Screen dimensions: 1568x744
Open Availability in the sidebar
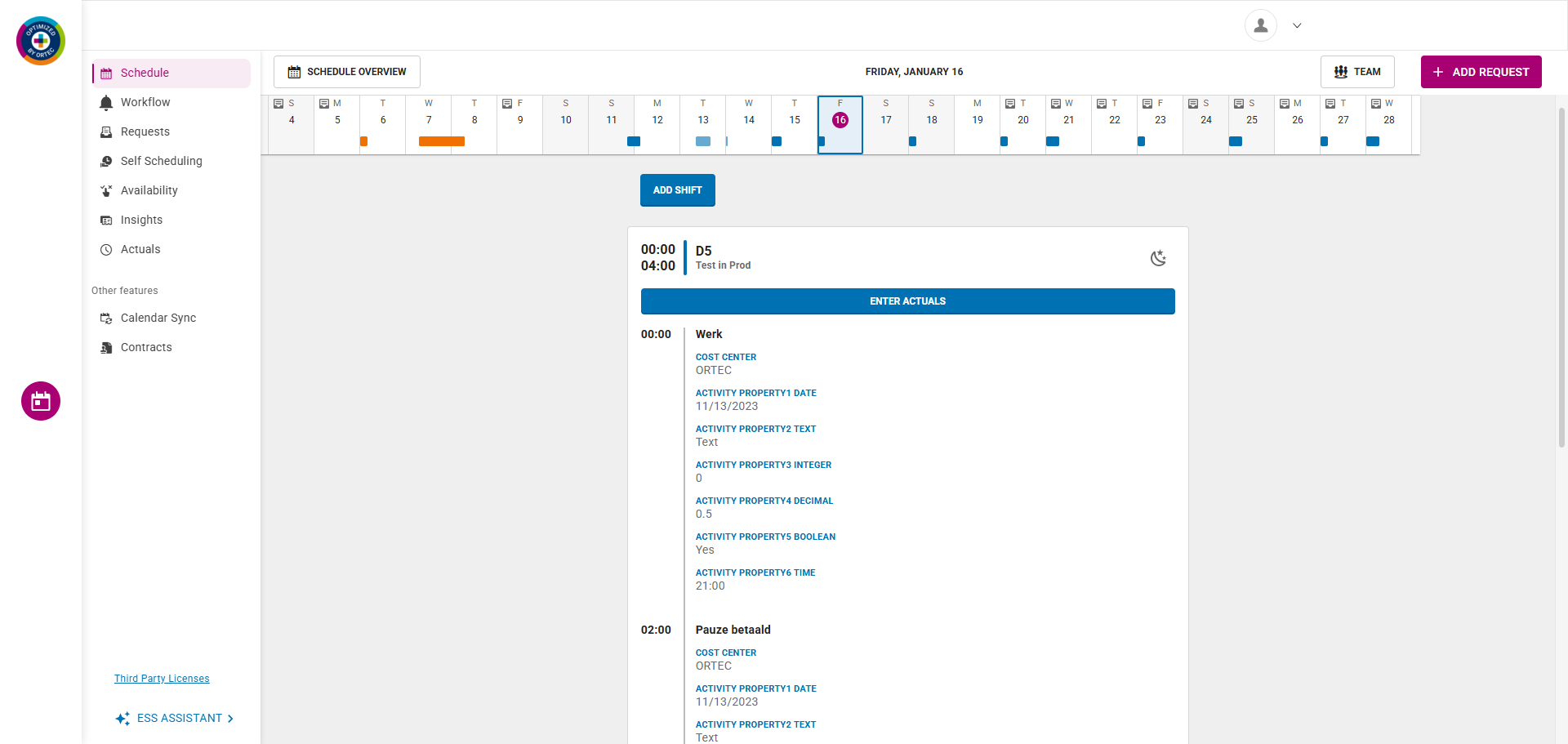tap(171, 190)
